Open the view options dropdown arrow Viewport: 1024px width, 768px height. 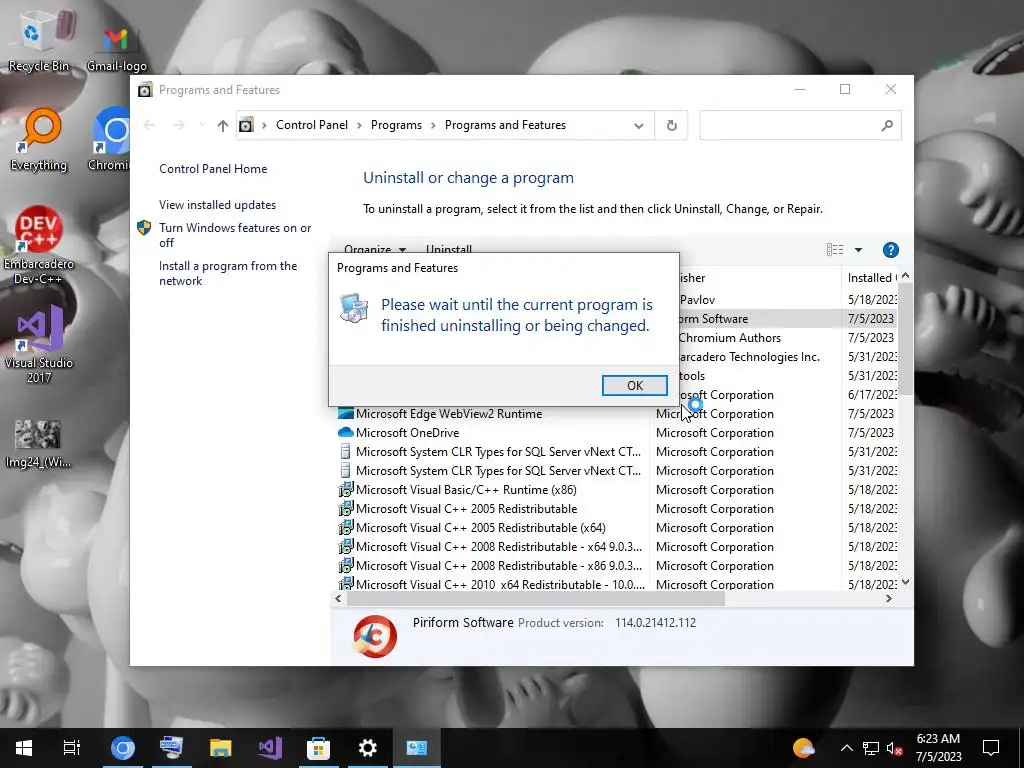click(x=858, y=250)
